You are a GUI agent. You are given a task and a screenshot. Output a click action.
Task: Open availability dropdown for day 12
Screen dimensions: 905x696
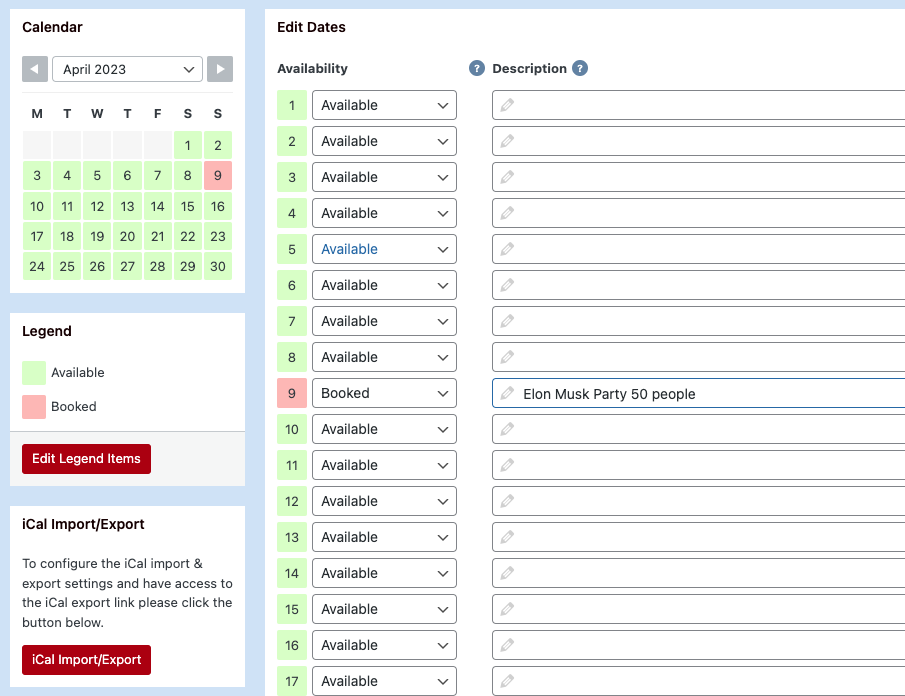click(x=384, y=501)
